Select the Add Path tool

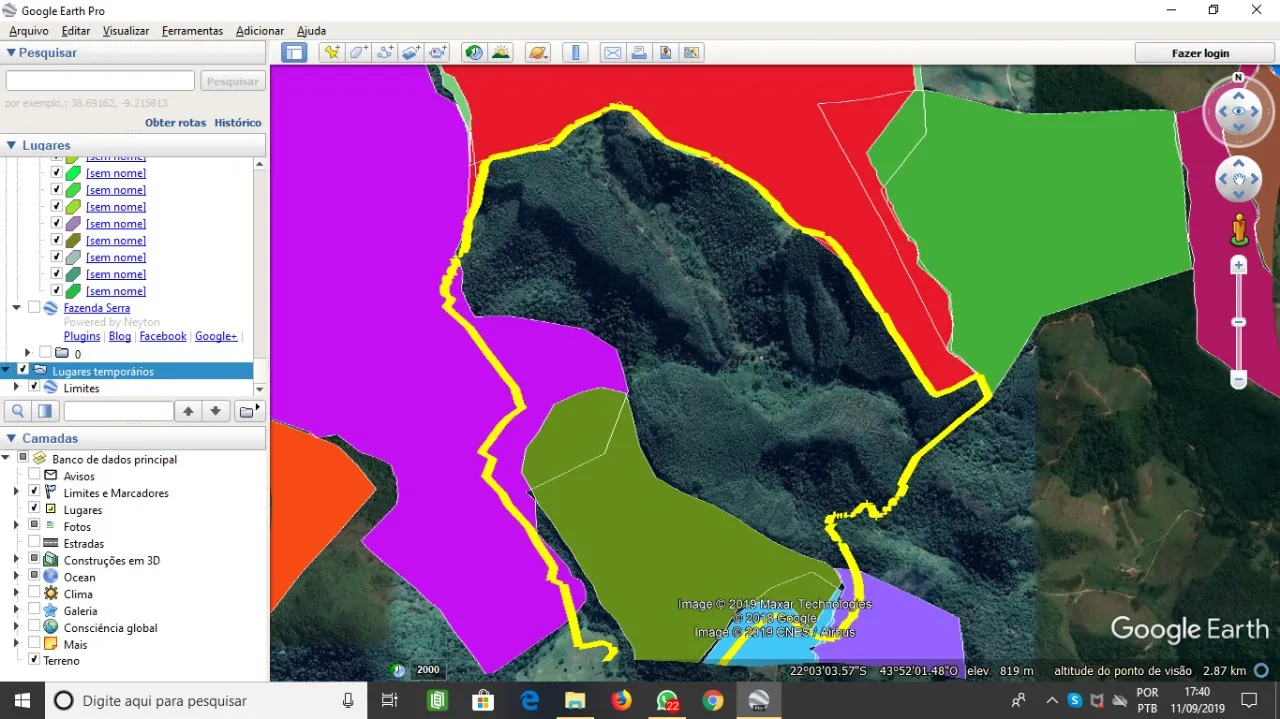385,53
